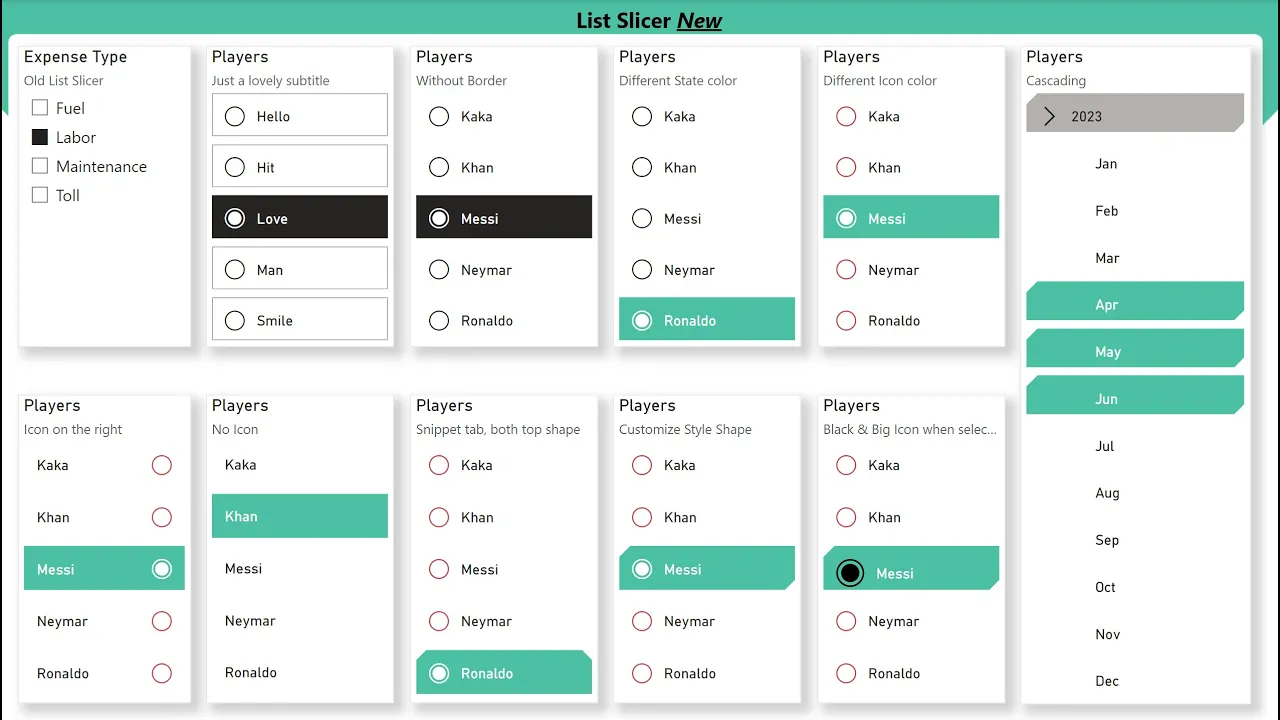
Task: Select Neymar radio icon in Different State color slicer
Action: click(643, 270)
